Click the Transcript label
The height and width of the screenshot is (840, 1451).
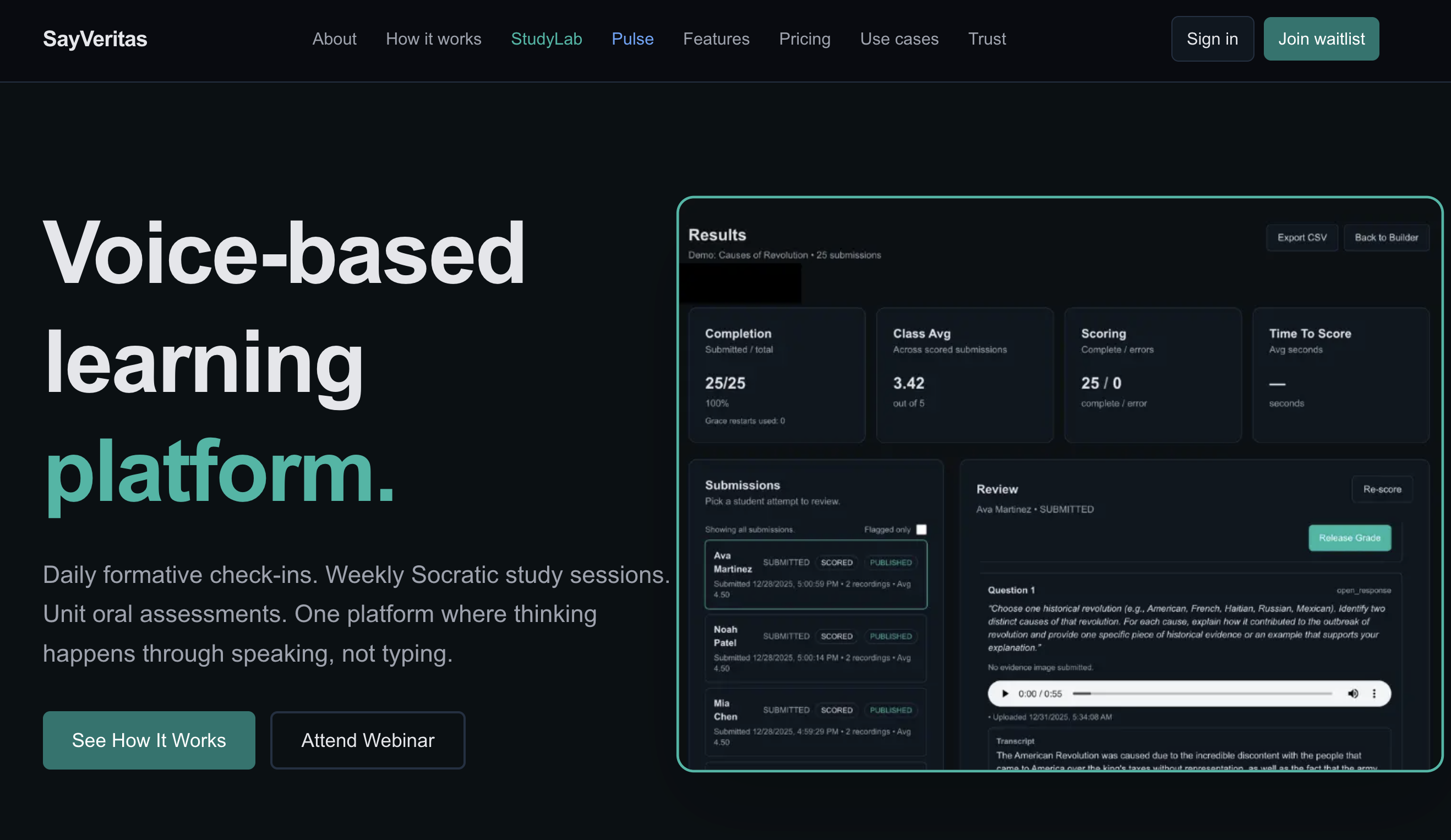coord(1015,741)
